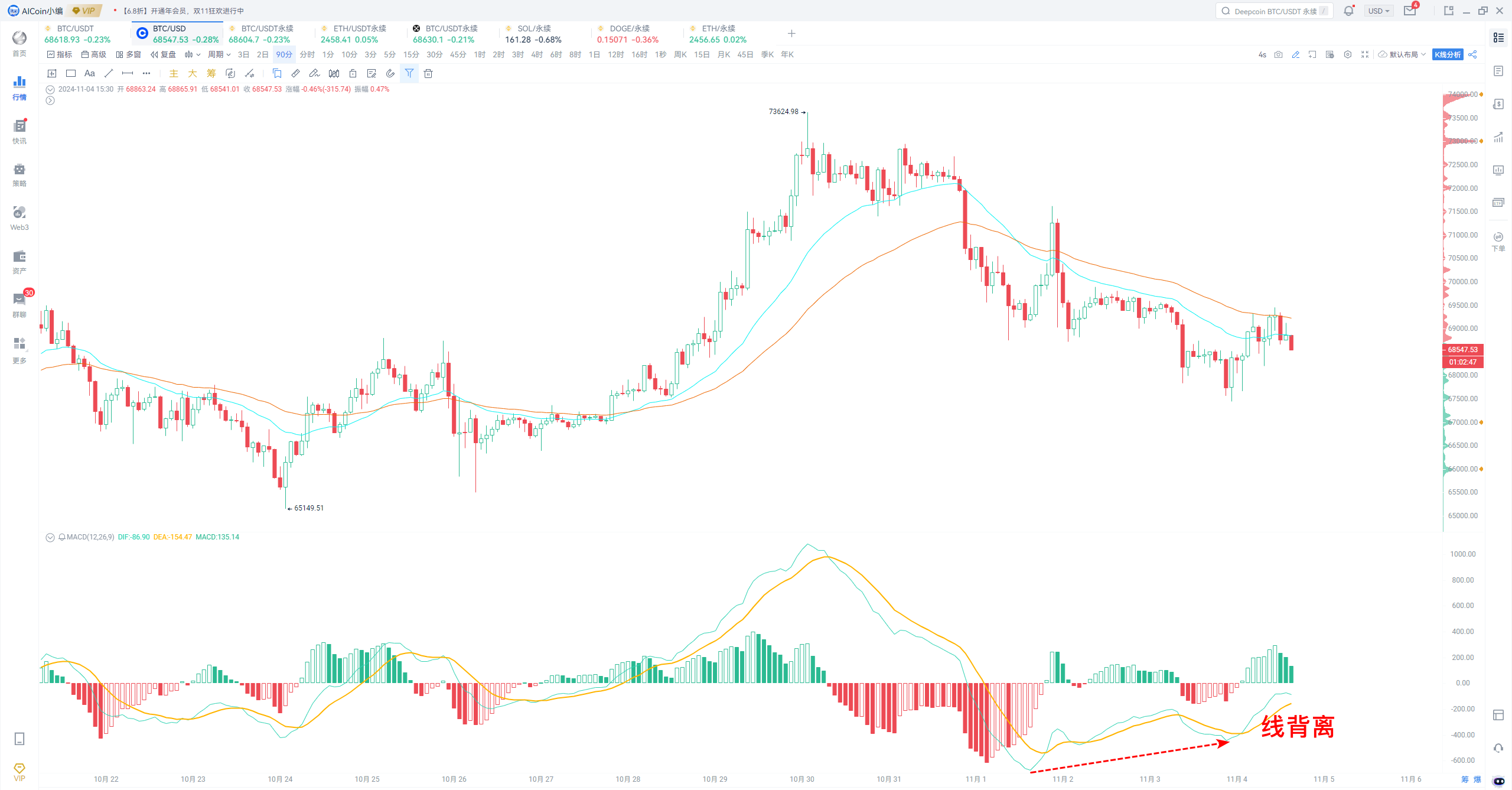Toggle the lock drawings icon

353,73
